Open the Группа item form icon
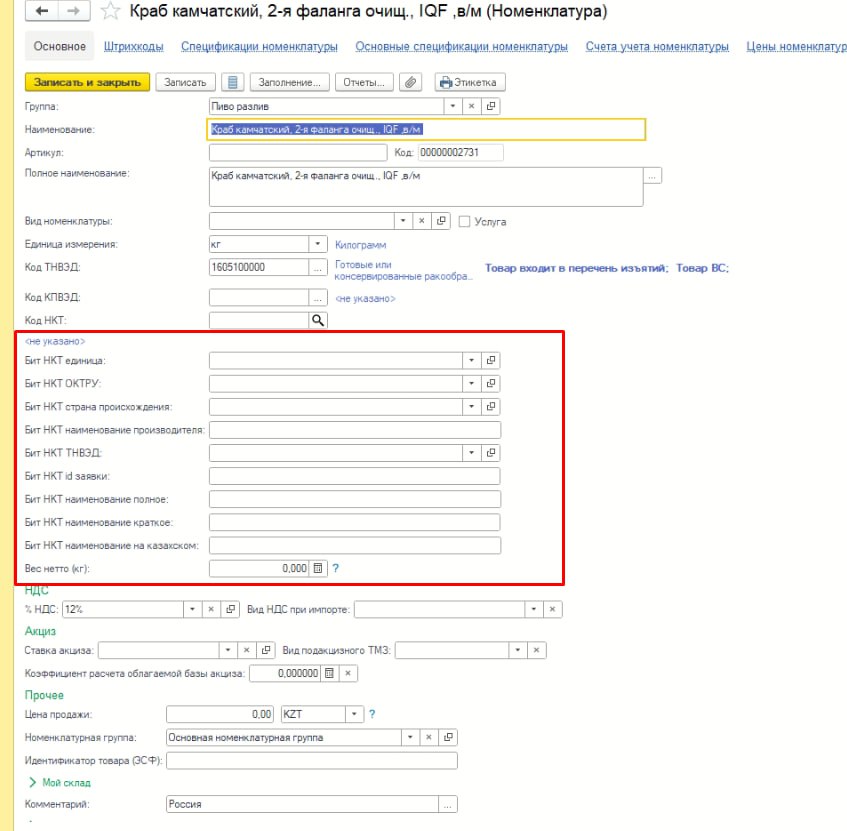 (x=491, y=106)
